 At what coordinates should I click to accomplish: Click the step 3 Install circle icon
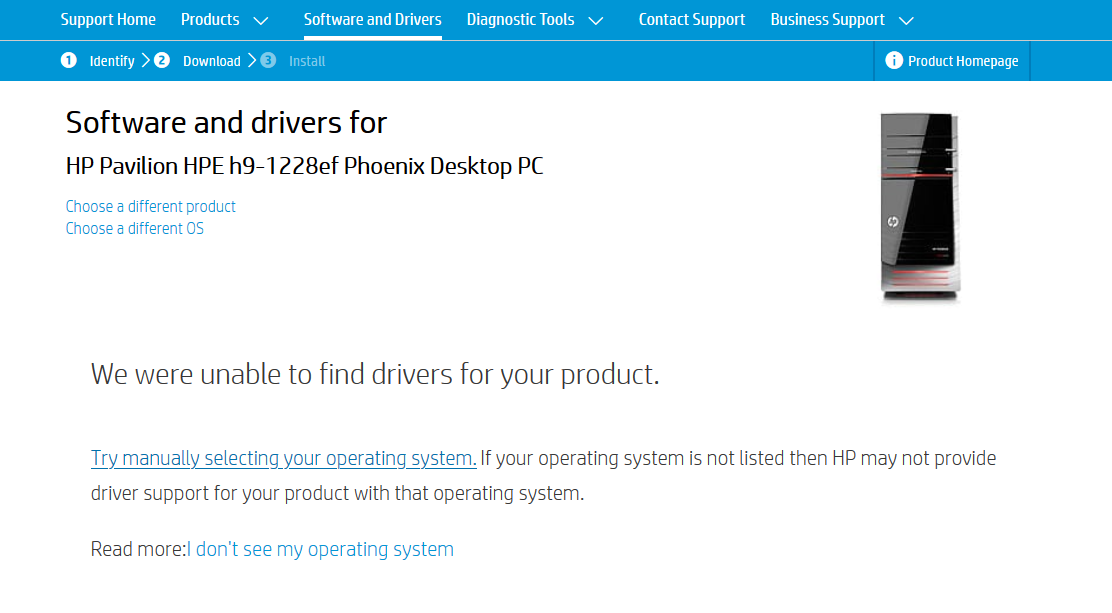(268, 61)
